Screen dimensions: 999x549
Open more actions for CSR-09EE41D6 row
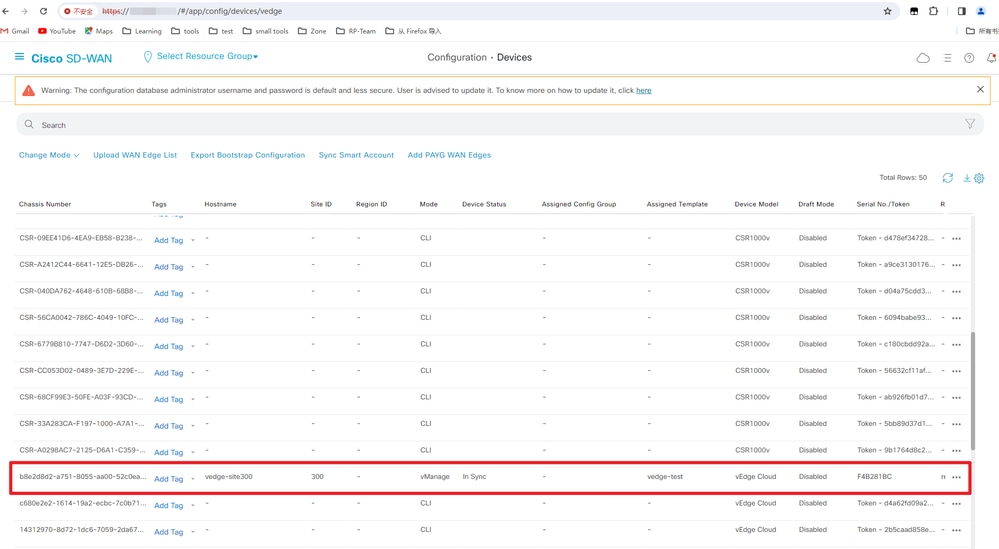coord(956,238)
